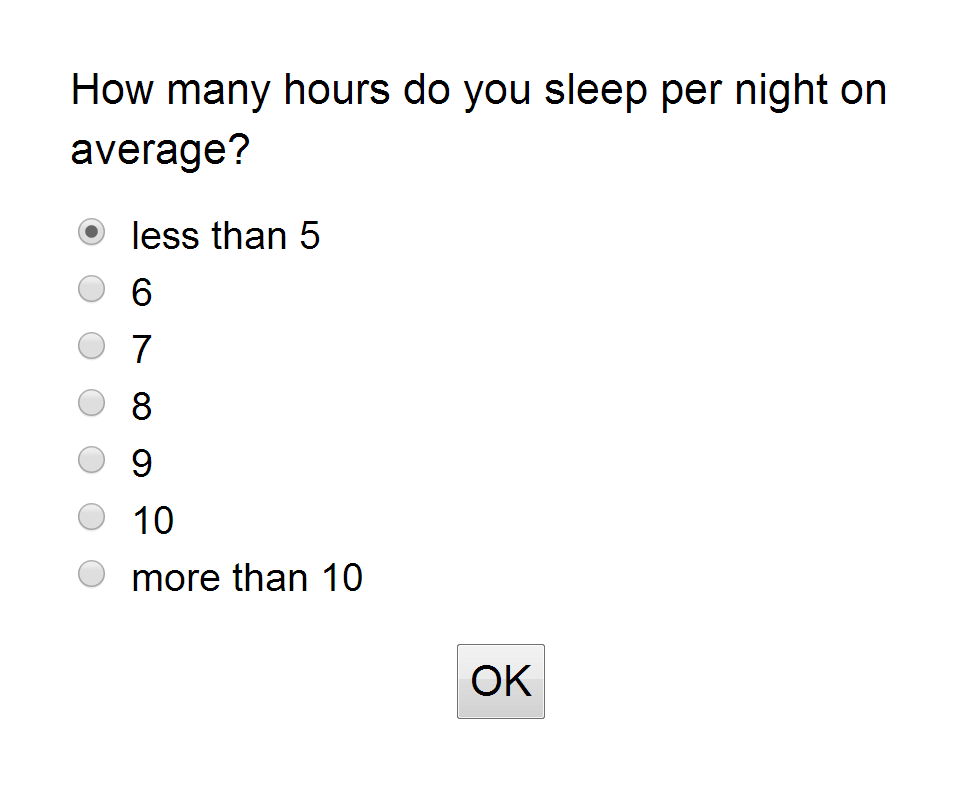The width and height of the screenshot is (975, 793).
Task: Click the "9" answer label
Action: point(140,461)
